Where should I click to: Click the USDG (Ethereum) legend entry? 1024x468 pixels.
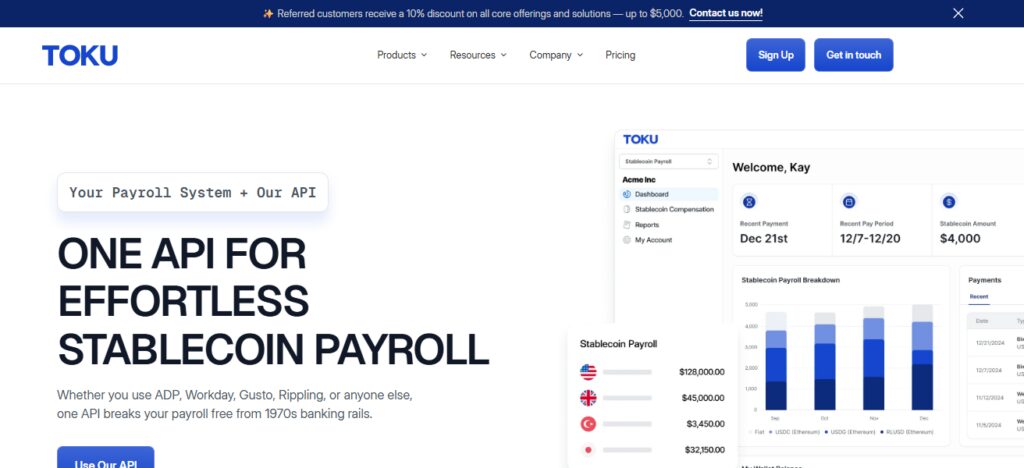click(x=850, y=432)
